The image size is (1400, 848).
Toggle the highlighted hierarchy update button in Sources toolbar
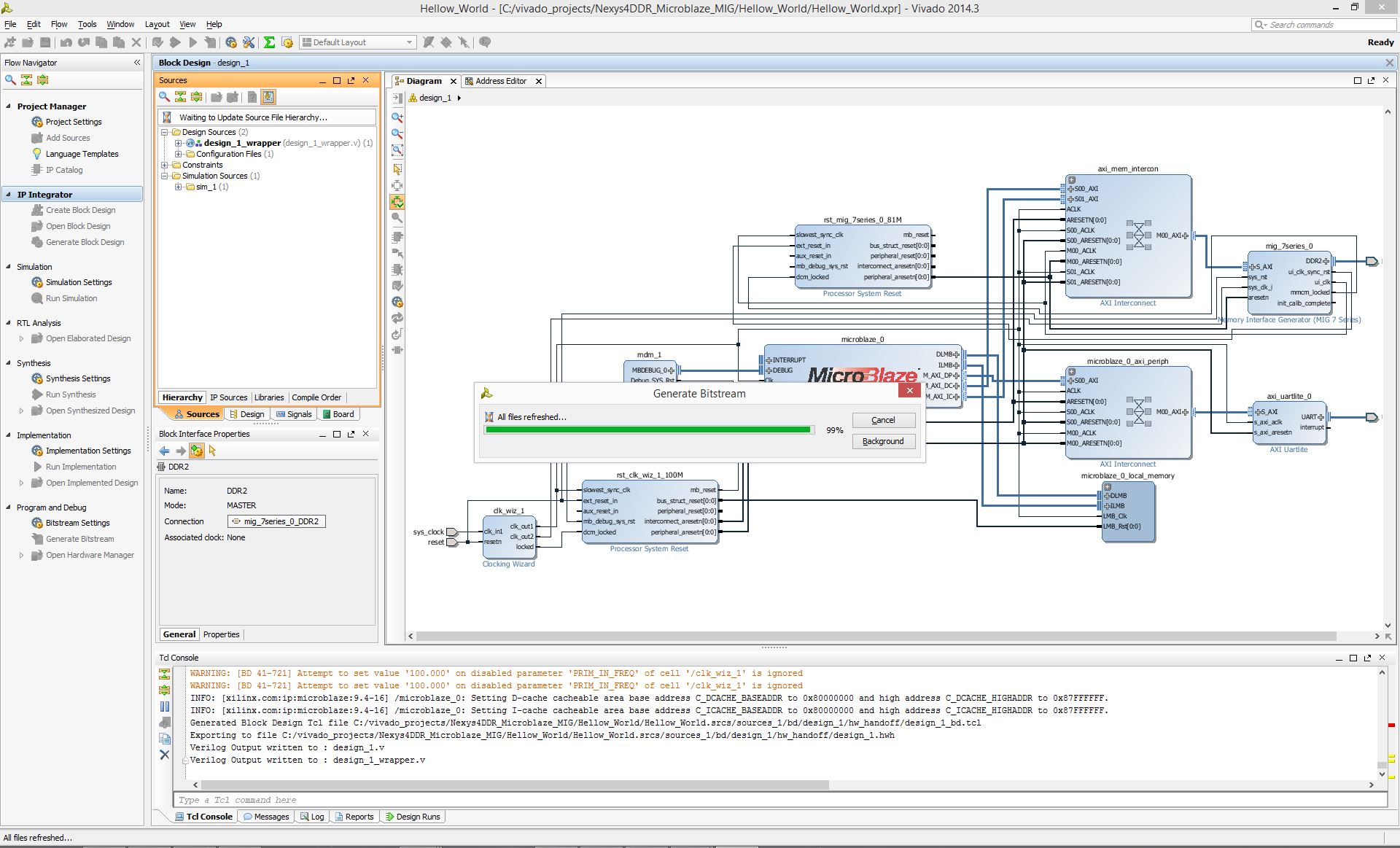tap(268, 97)
